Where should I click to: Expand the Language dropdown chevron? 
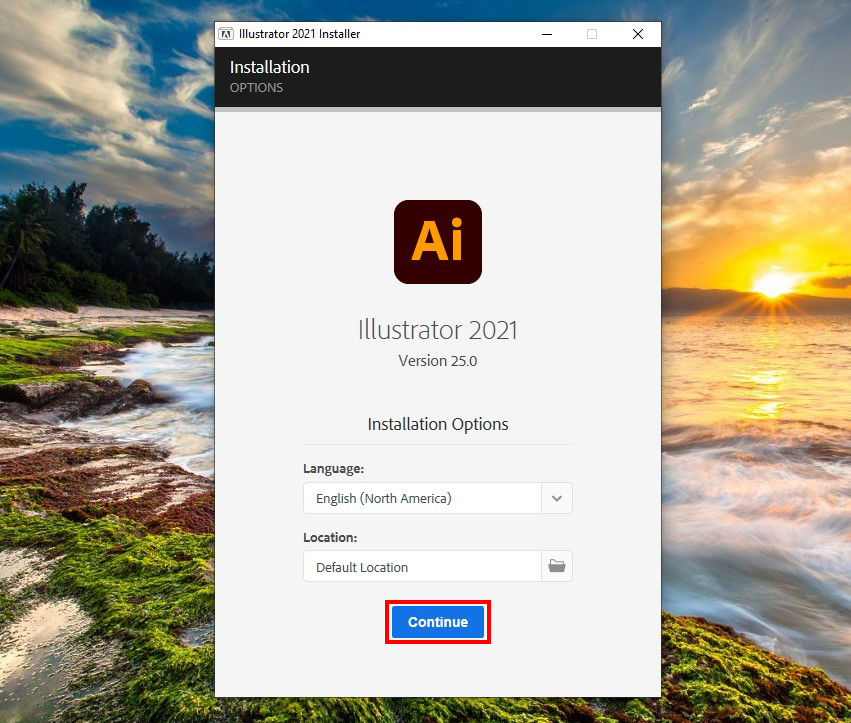point(557,498)
